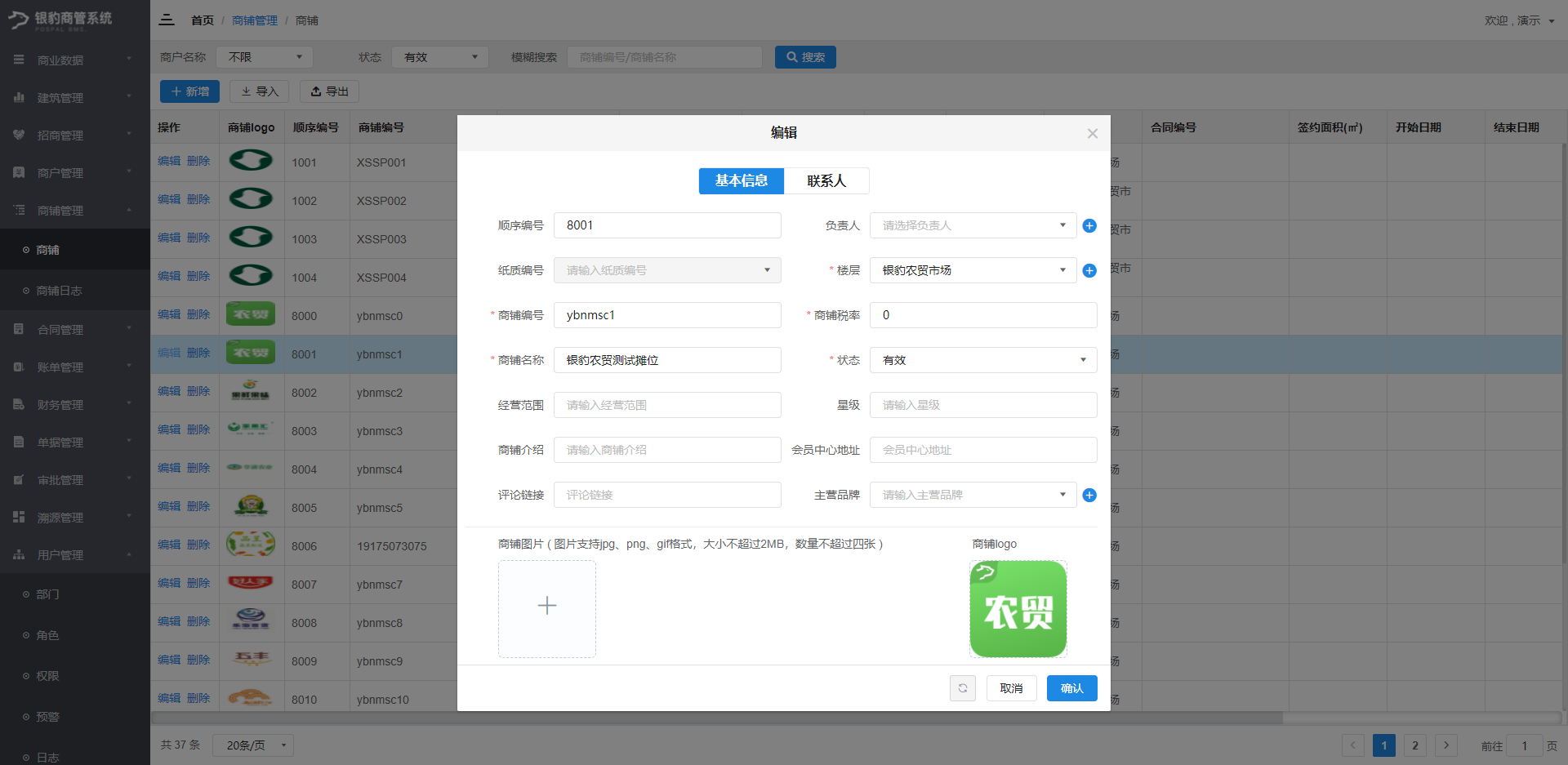Close the 编辑 dialog with X
This screenshot has height=765, width=1568.
[x=1092, y=133]
